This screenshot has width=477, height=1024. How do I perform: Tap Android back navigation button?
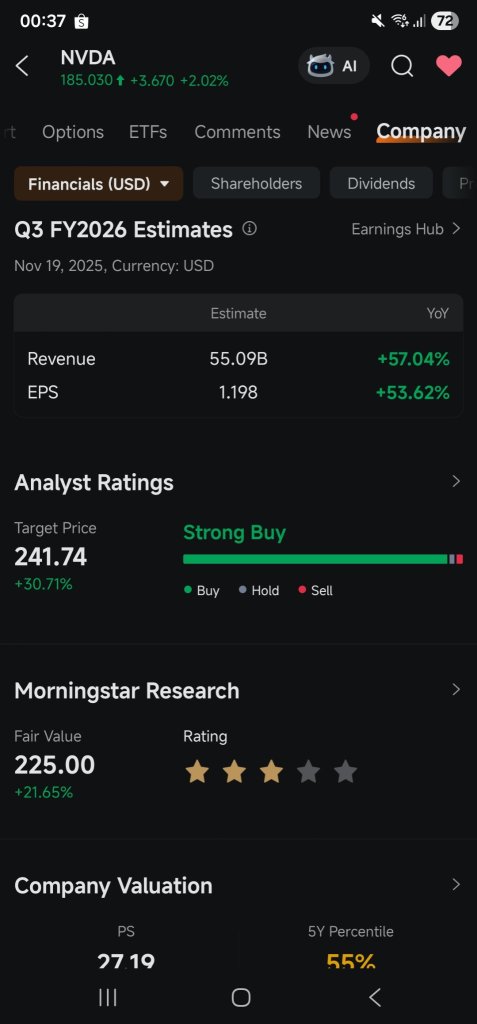coord(374,997)
